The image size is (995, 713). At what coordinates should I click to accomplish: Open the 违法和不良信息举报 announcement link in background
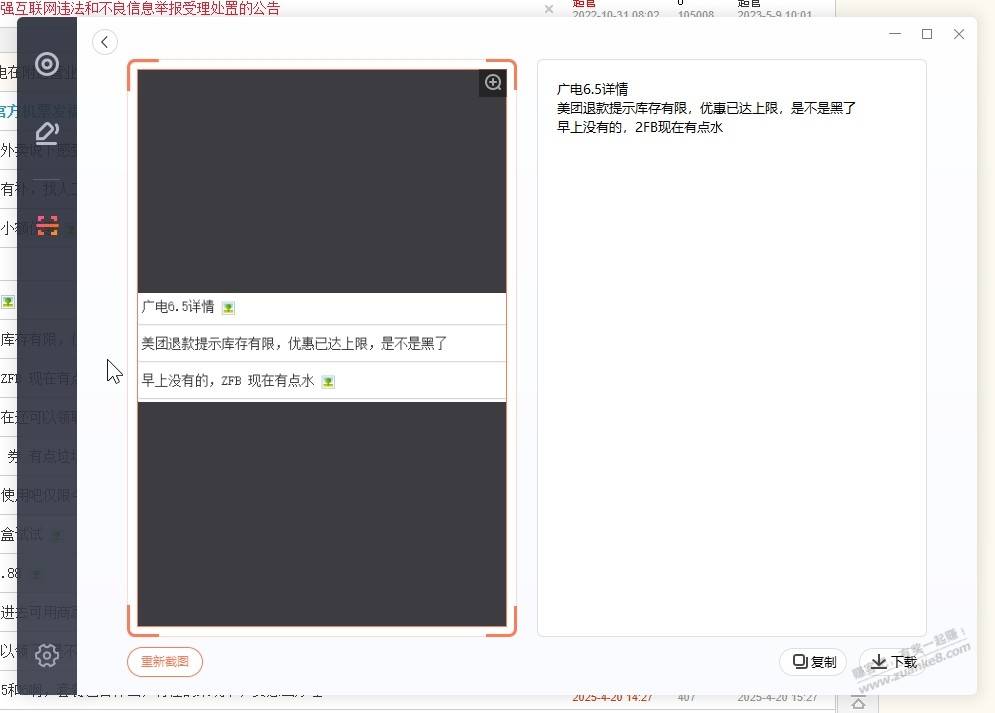click(x=140, y=8)
